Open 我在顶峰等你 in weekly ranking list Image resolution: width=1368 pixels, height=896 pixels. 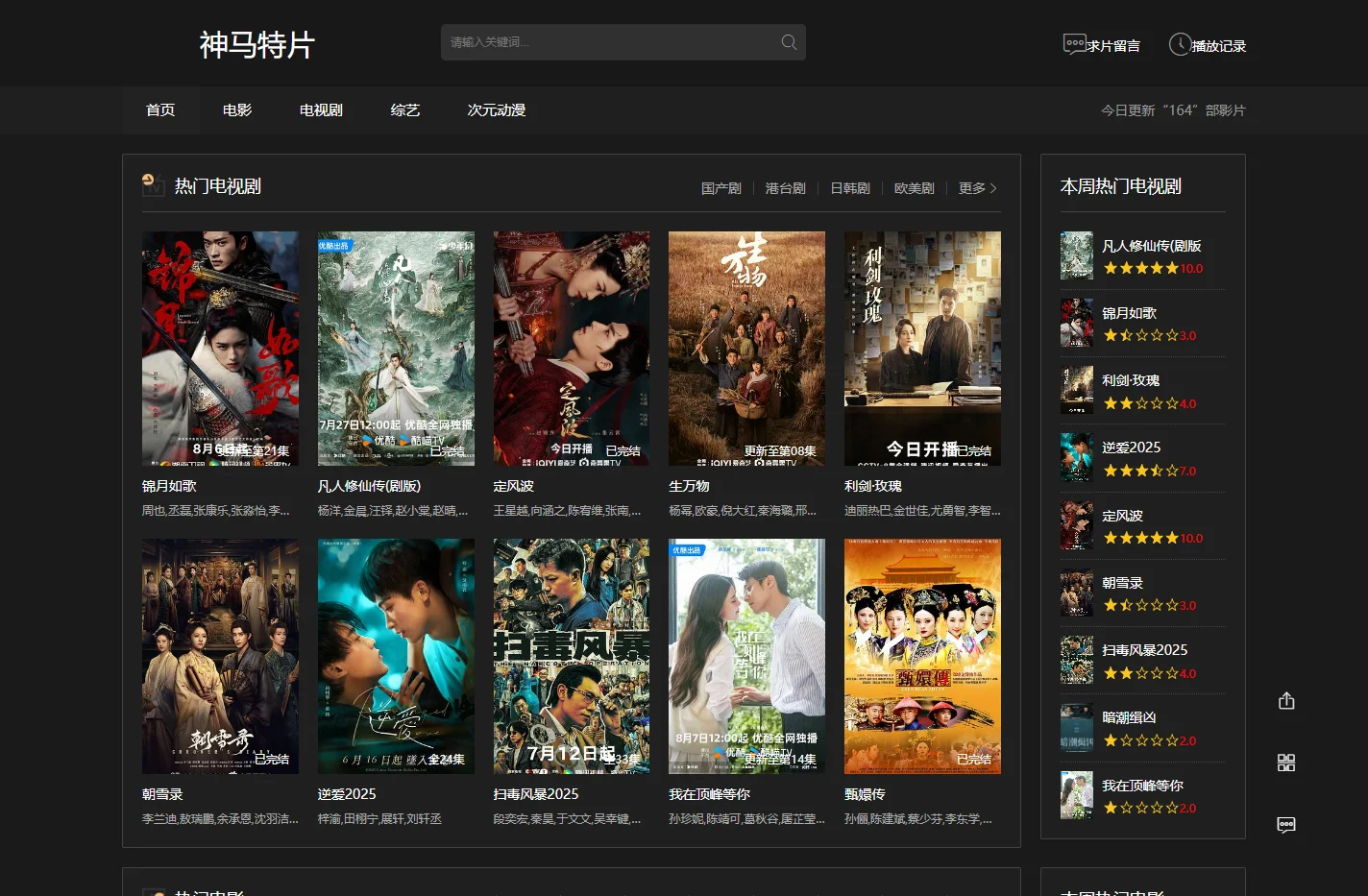point(1142,786)
